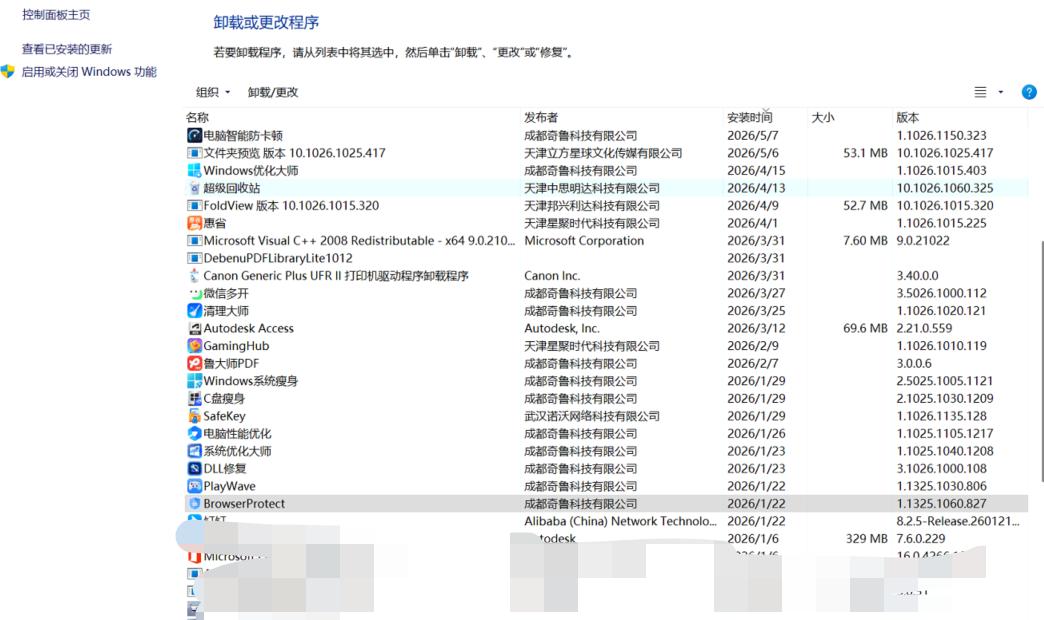Click the 电脑智能防卡顿 program icon
1044x620 pixels.
pos(194,136)
